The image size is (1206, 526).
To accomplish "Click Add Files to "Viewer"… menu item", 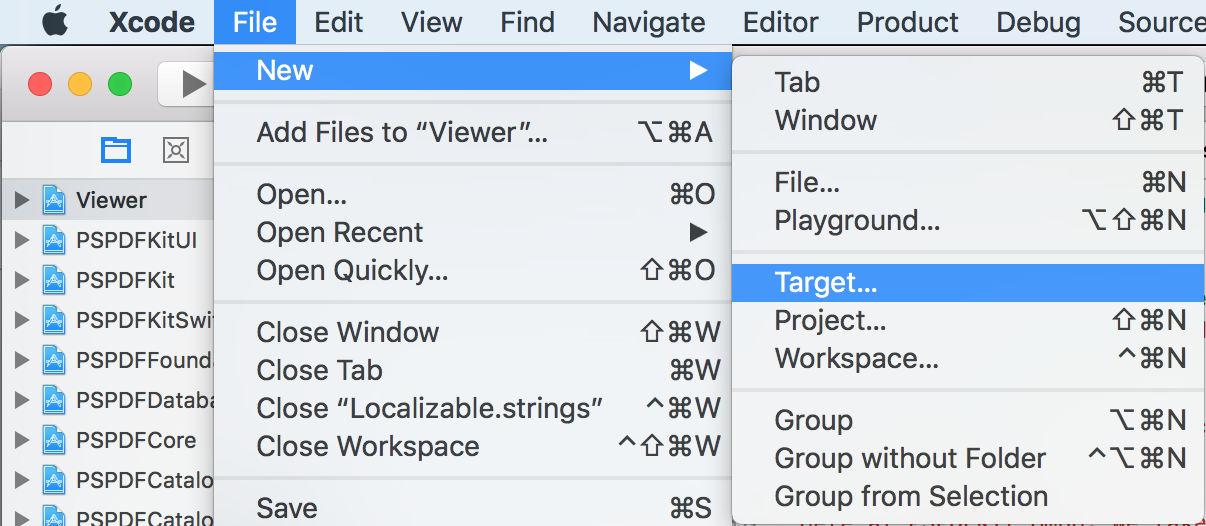I will point(402,133).
